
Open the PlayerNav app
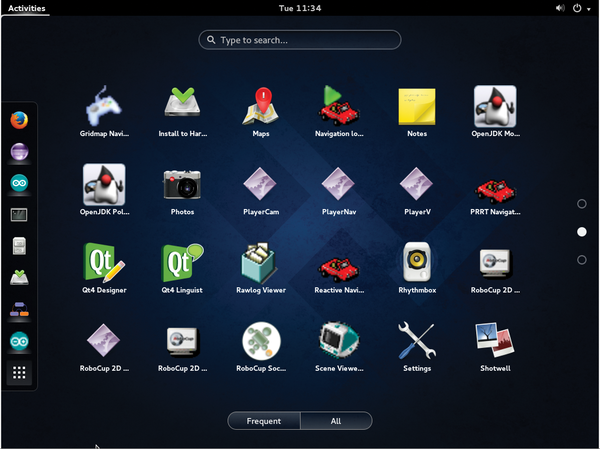click(339, 189)
